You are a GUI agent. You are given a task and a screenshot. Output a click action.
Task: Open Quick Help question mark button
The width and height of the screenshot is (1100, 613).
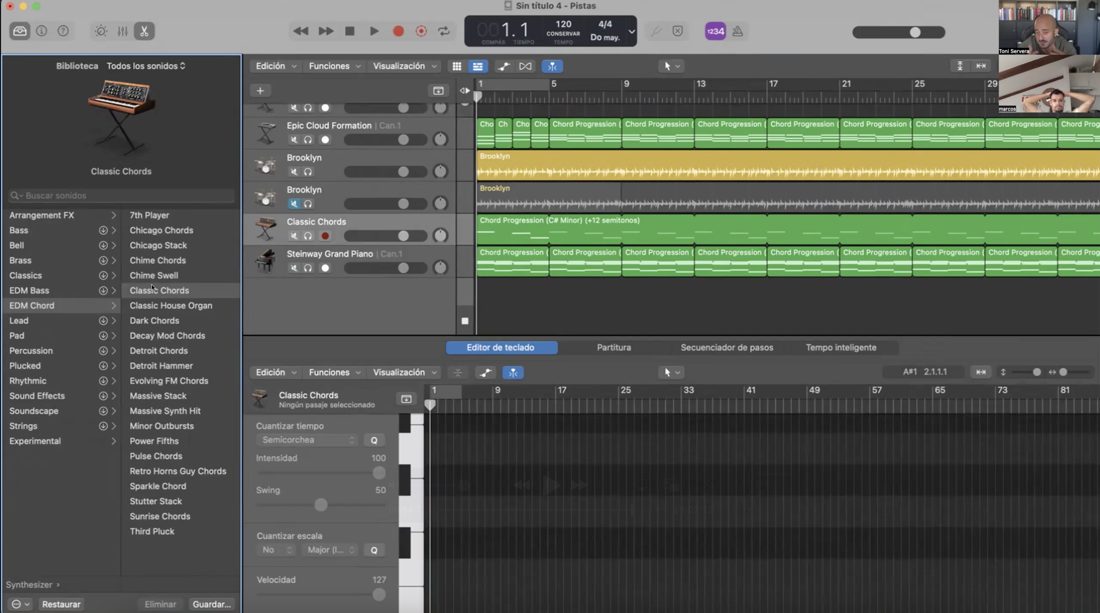tap(63, 31)
